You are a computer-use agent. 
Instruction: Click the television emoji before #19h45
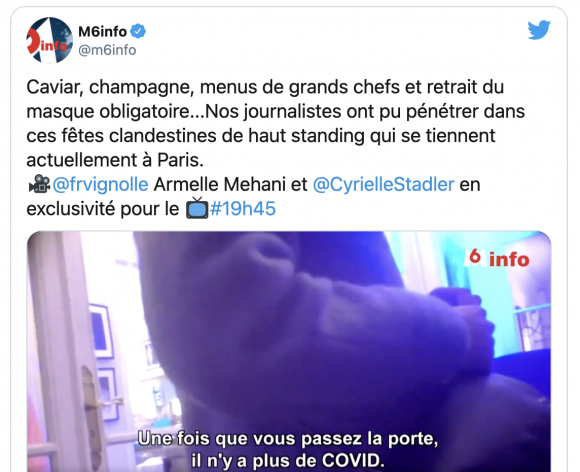coord(197,208)
